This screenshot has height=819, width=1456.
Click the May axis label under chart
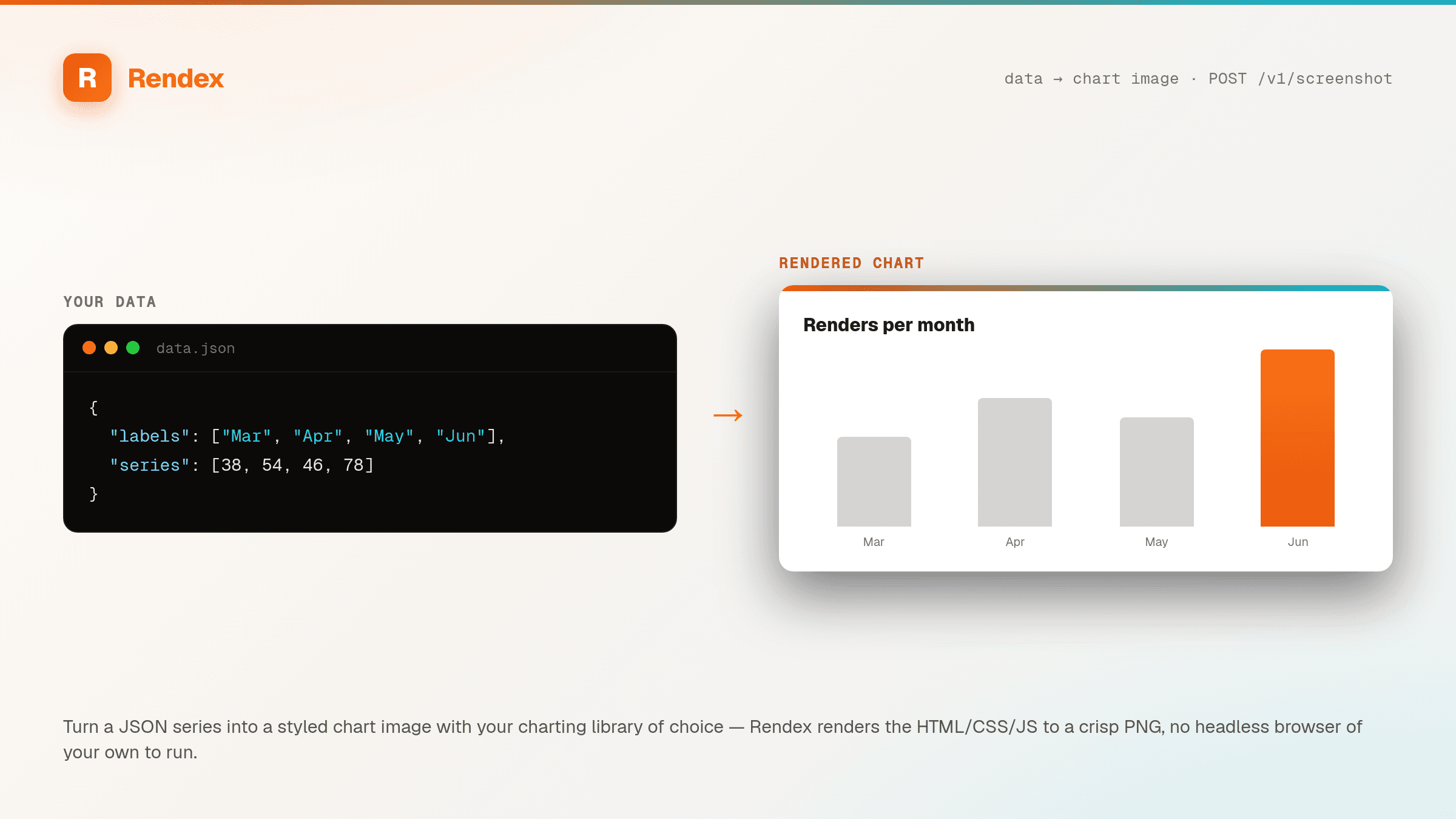1156,542
